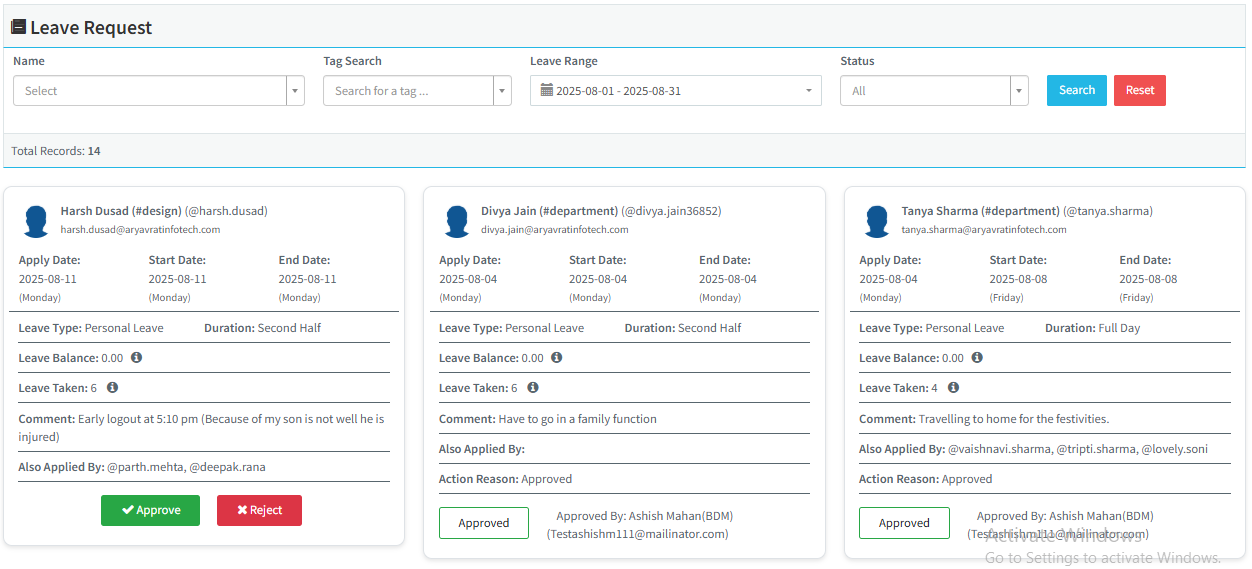Click the name Tanya Sharma (#department)
Screen dimensions: 1252x569
(980, 211)
